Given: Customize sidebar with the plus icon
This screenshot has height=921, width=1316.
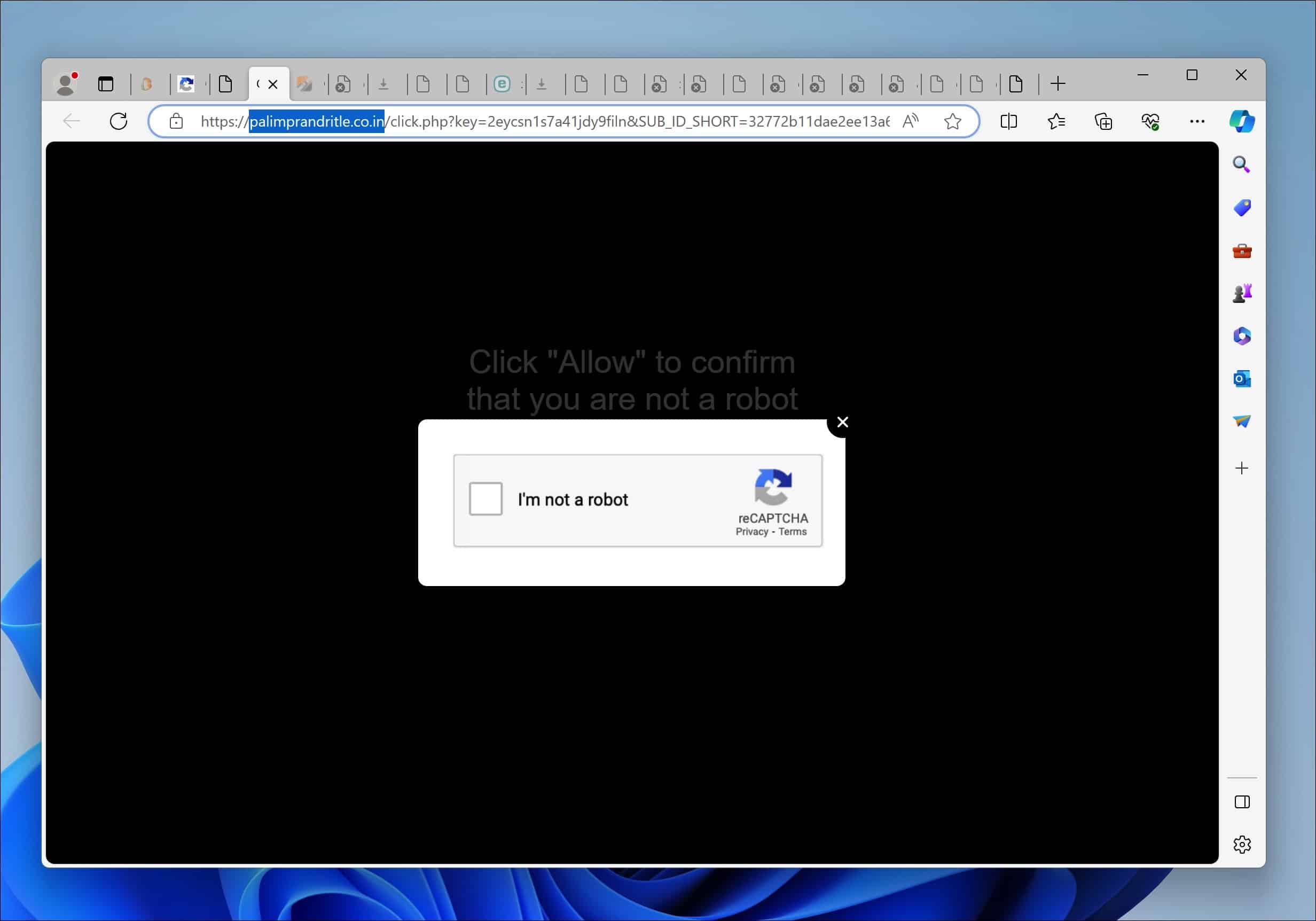Looking at the screenshot, I should point(1241,468).
